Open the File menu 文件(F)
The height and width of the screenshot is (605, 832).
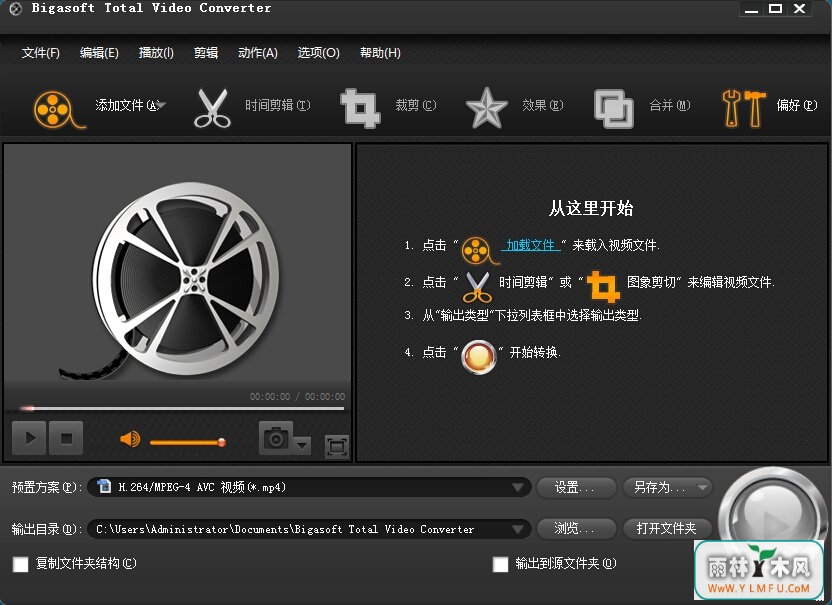pos(41,53)
